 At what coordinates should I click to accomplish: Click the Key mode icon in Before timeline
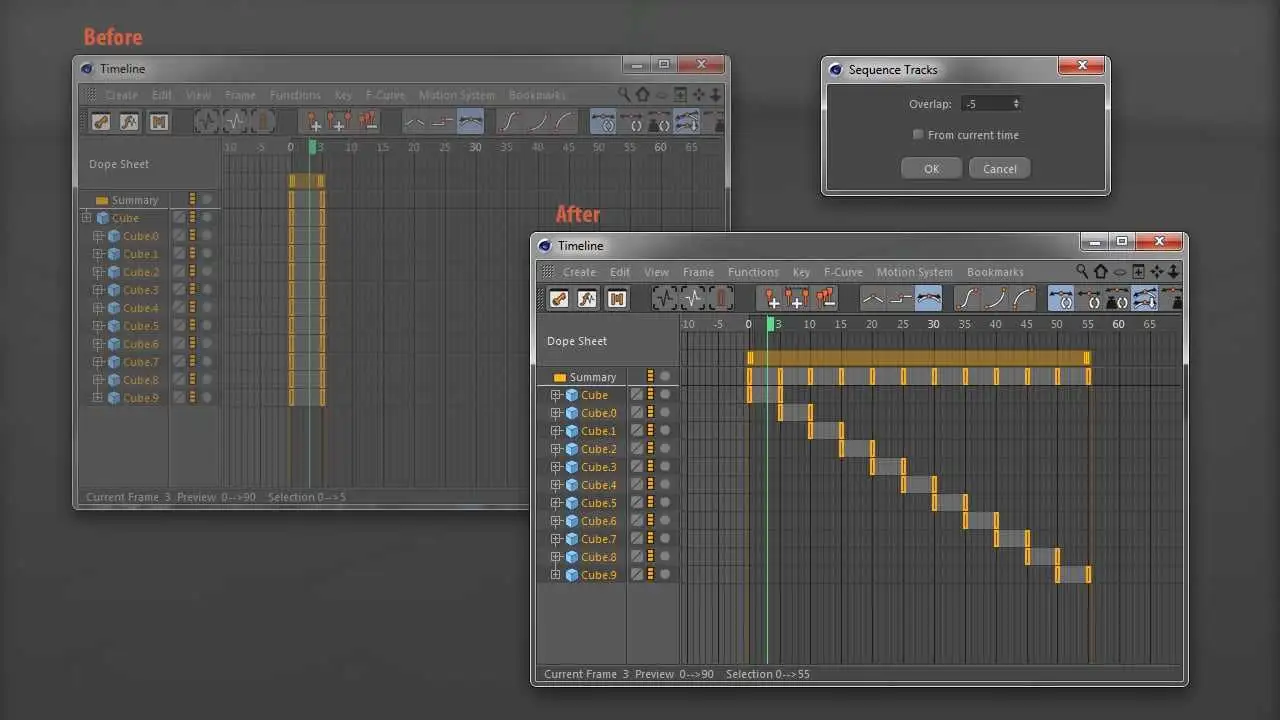click(101, 122)
